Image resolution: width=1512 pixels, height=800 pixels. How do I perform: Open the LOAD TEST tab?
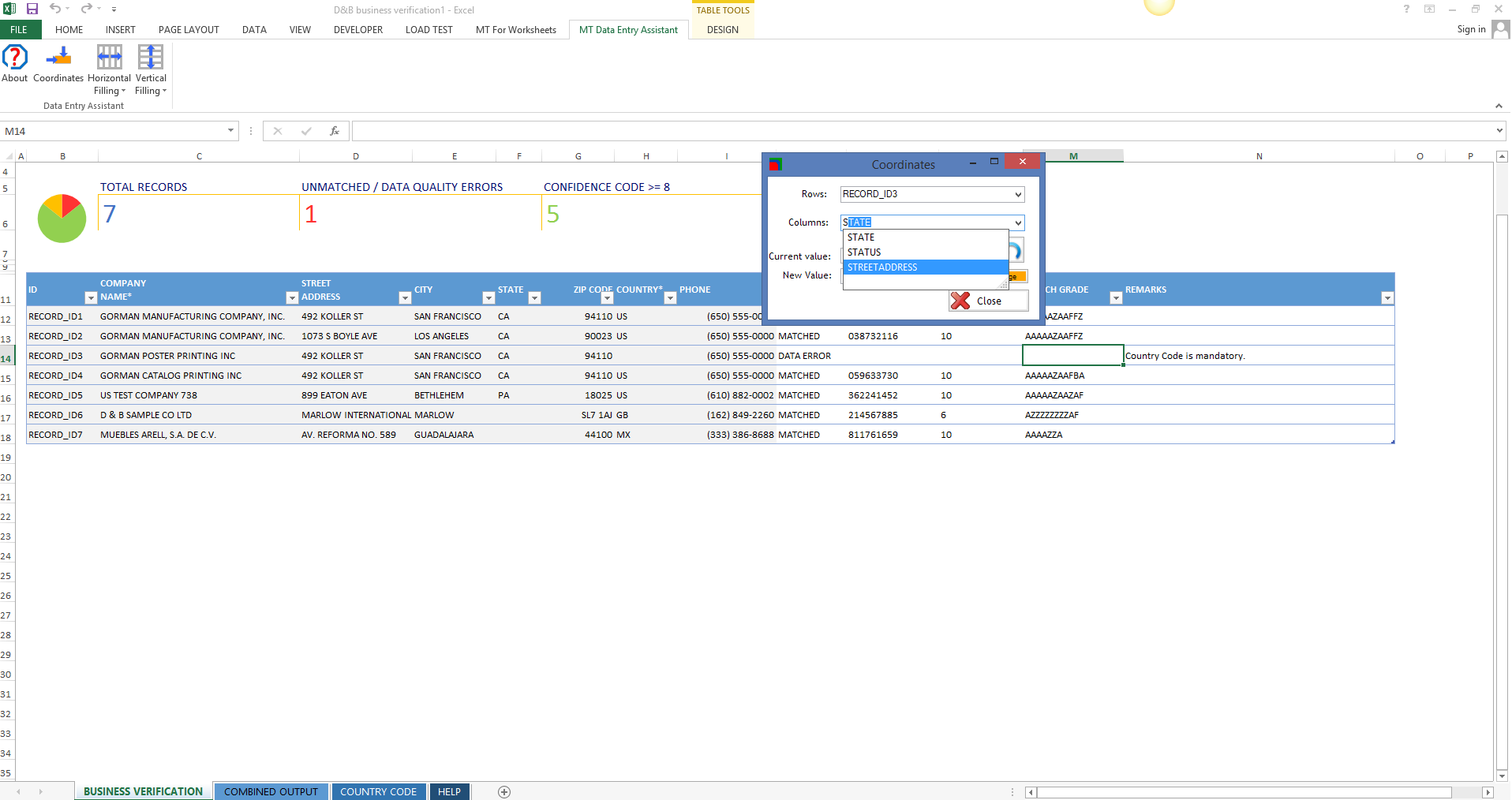[429, 30]
